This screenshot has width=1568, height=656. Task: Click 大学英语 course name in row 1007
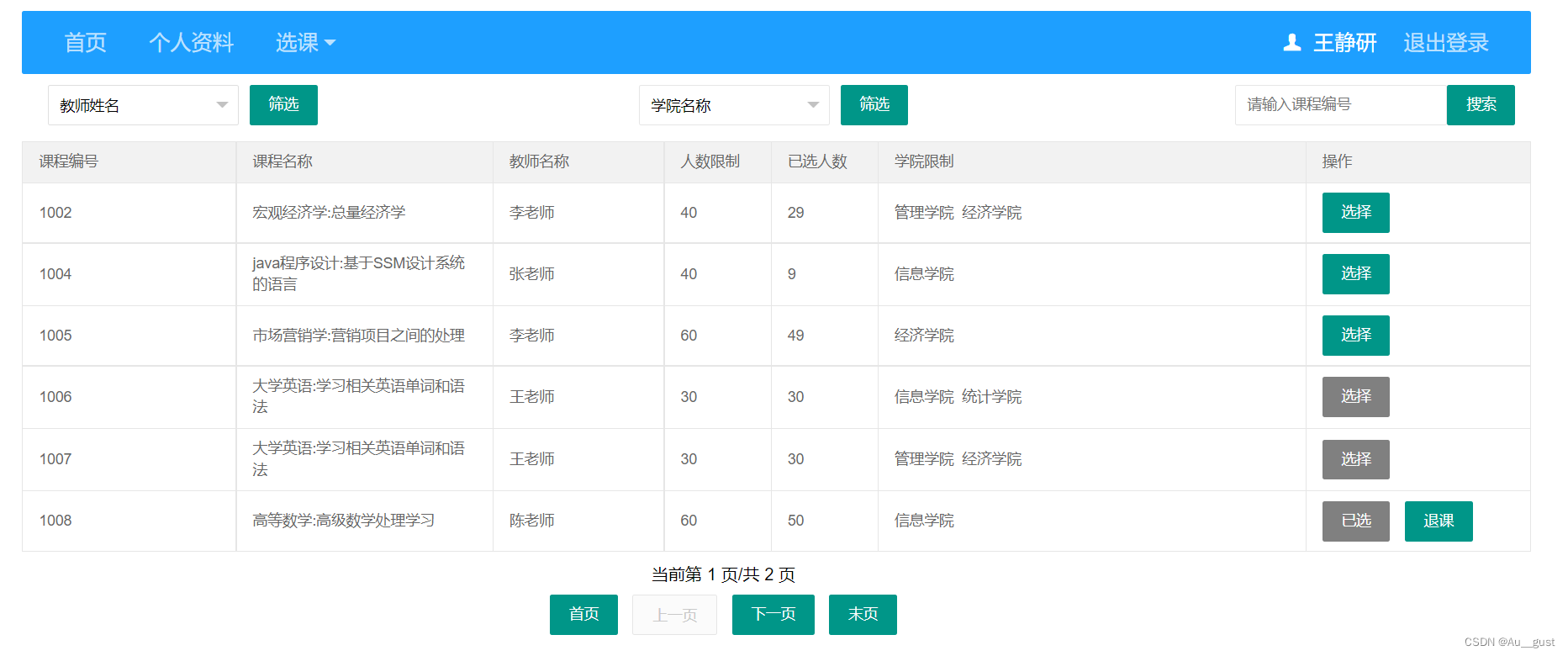click(x=359, y=459)
